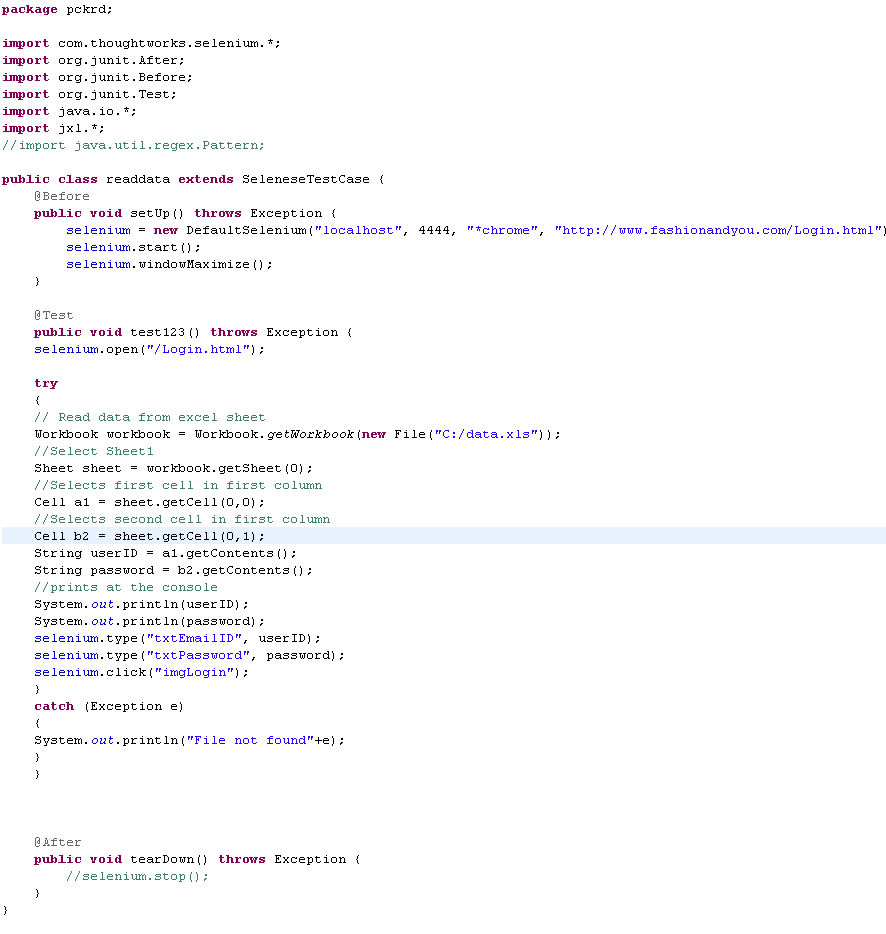The image size is (886, 934).
Task: Click the "C:/data.xls" file path string
Action: (486, 434)
